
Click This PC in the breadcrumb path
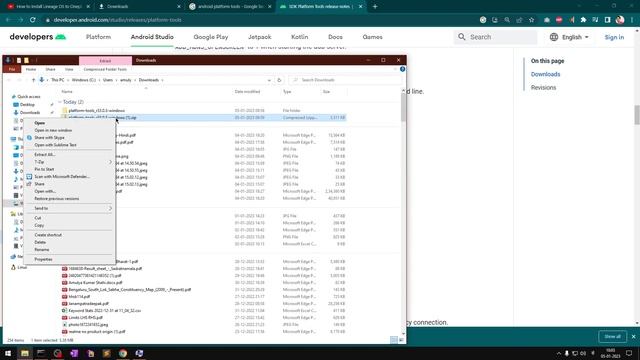coord(58,80)
